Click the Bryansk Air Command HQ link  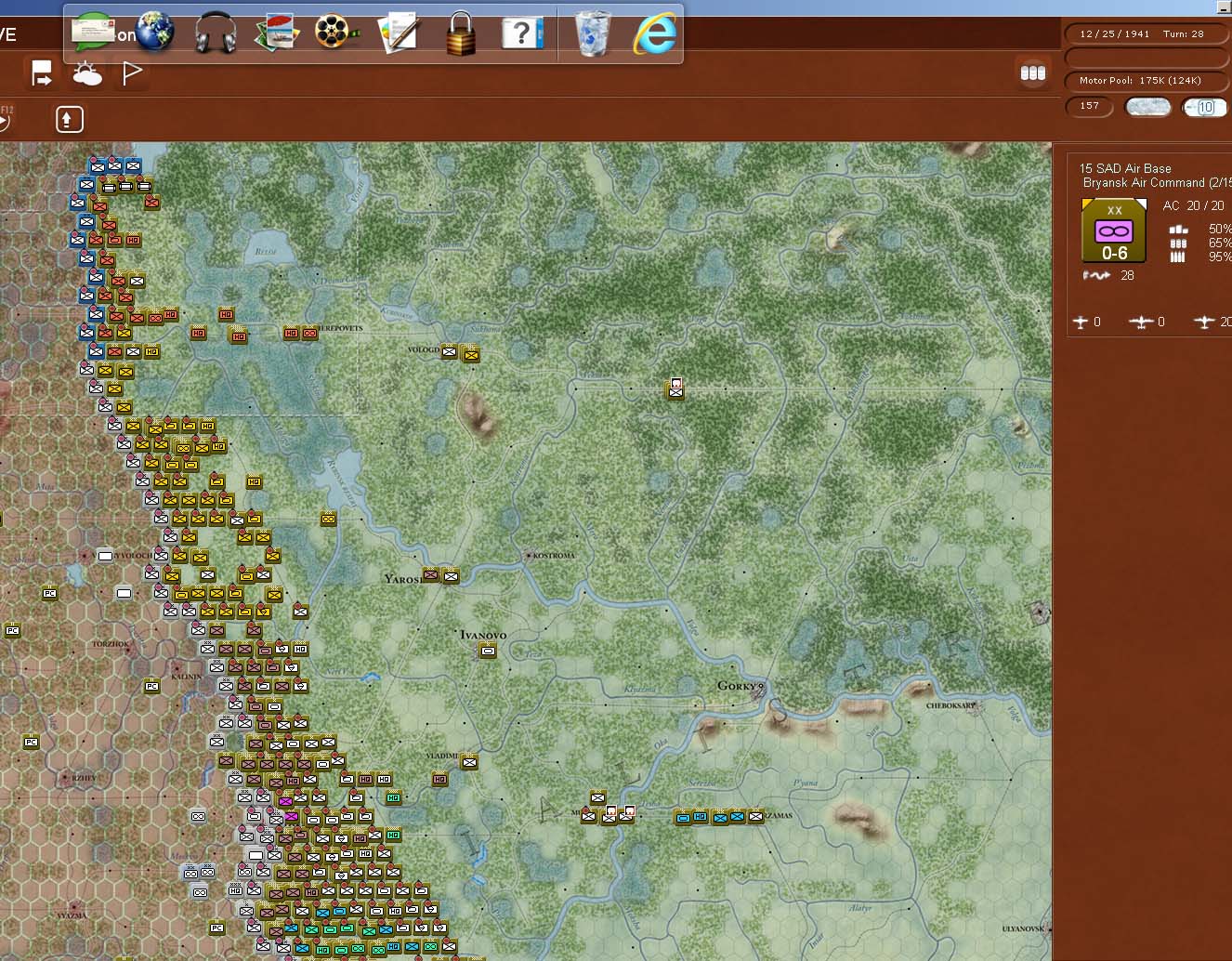click(x=1157, y=183)
